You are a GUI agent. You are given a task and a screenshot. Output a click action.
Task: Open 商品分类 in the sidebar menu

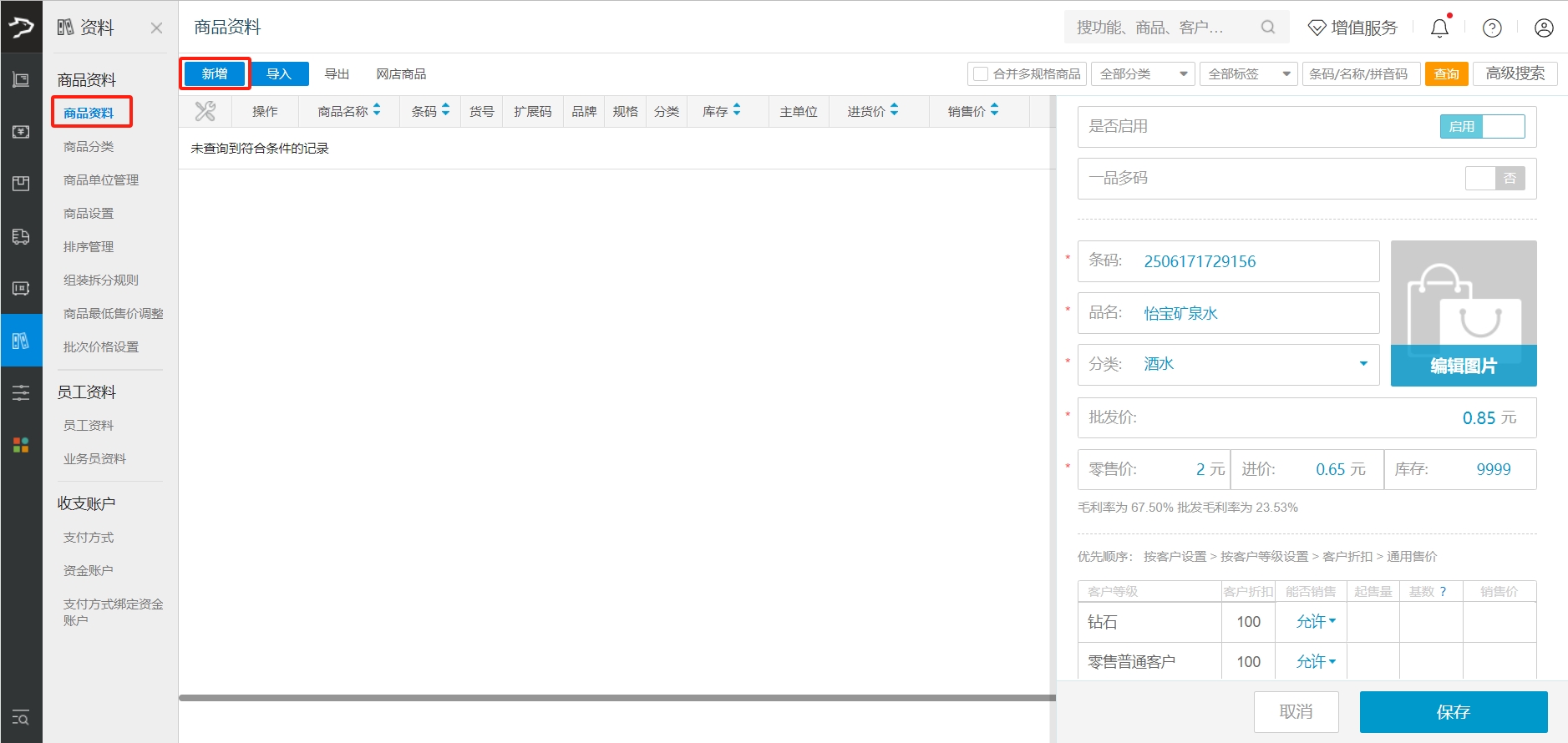point(89,147)
